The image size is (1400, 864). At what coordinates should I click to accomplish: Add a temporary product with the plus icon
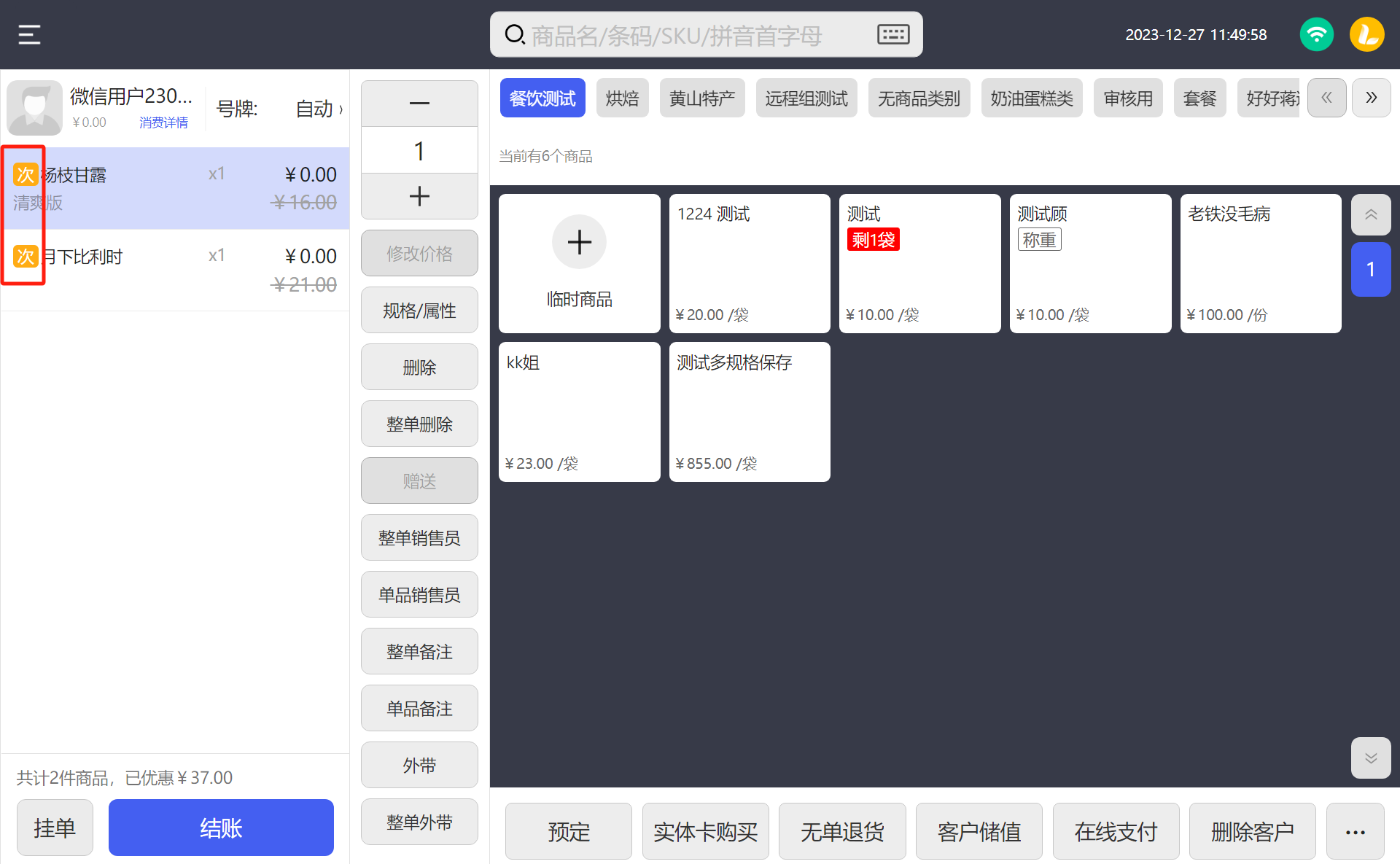point(579,242)
